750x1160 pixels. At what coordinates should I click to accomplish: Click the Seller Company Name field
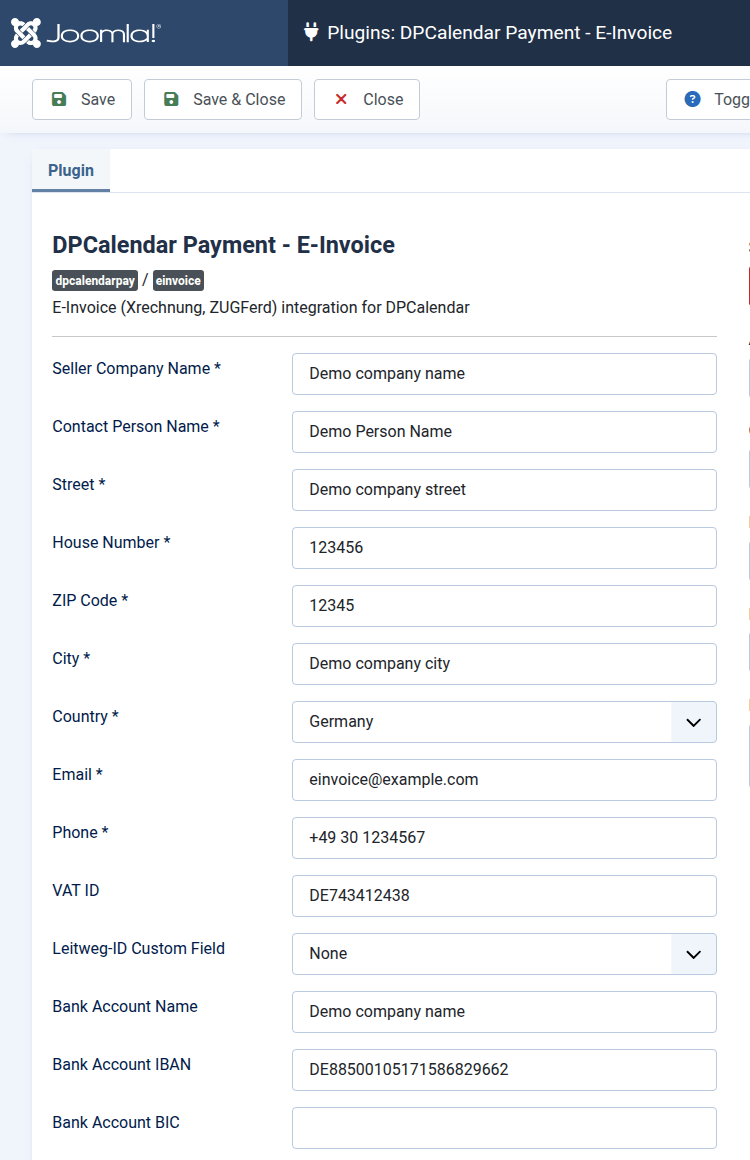(x=504, y=374)
